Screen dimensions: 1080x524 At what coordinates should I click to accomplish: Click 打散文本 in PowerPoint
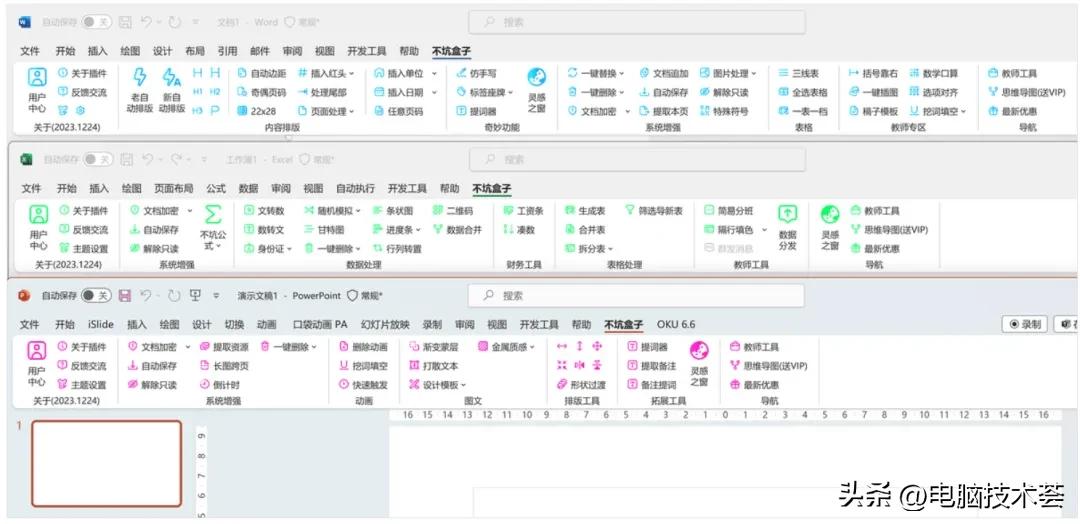pyautogui.click(x=434, y=366)
